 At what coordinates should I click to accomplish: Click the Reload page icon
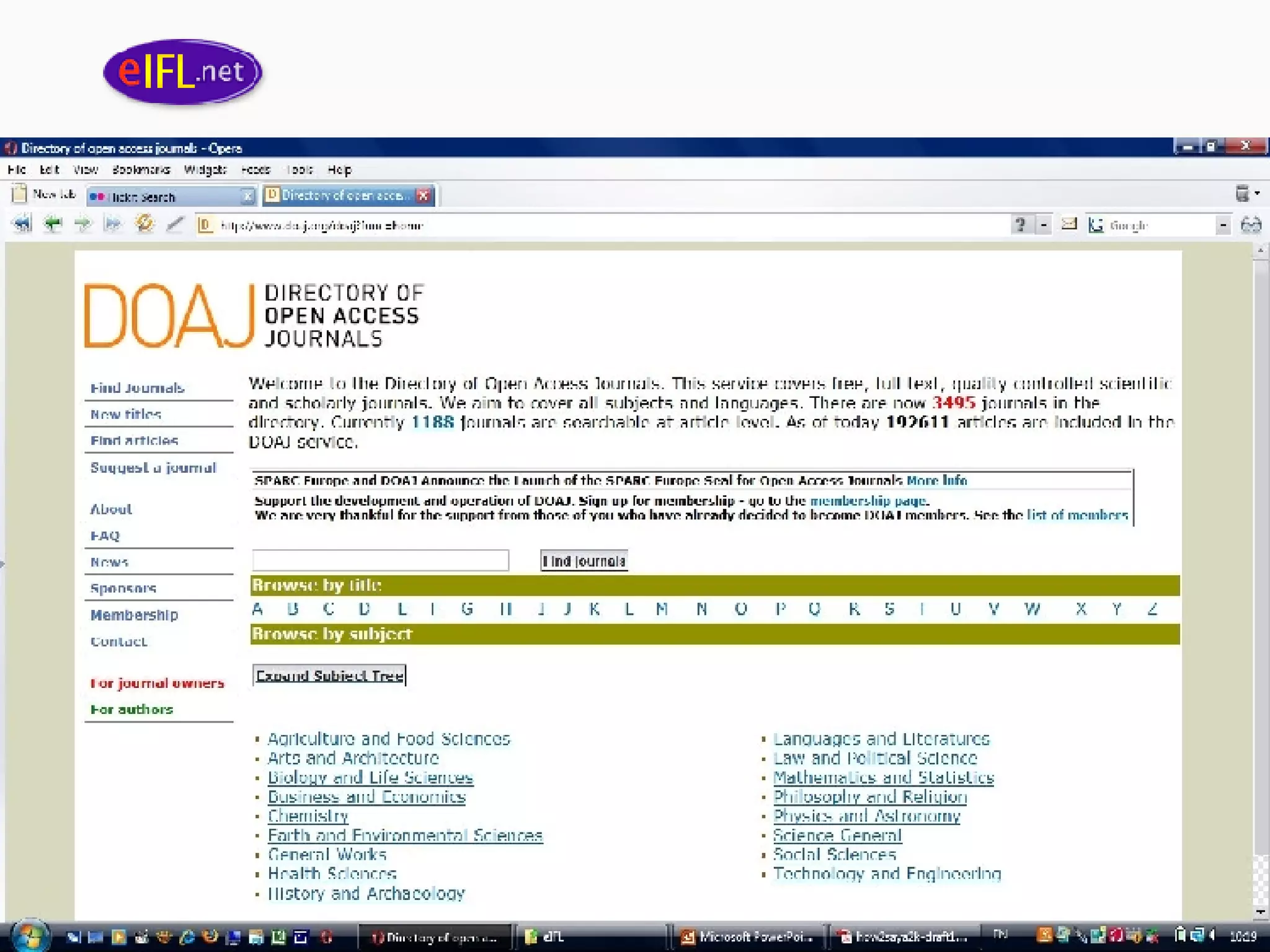(x=144, y=224)
